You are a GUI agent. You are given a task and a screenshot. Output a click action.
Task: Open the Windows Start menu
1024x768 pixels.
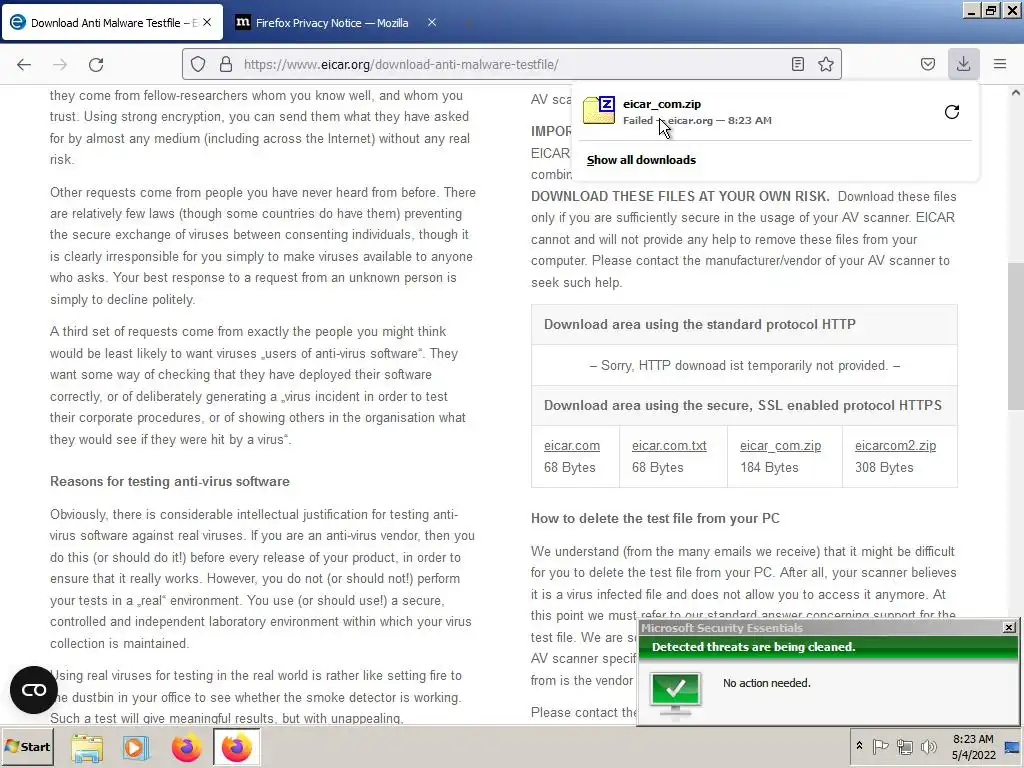(x=27, y=746)
